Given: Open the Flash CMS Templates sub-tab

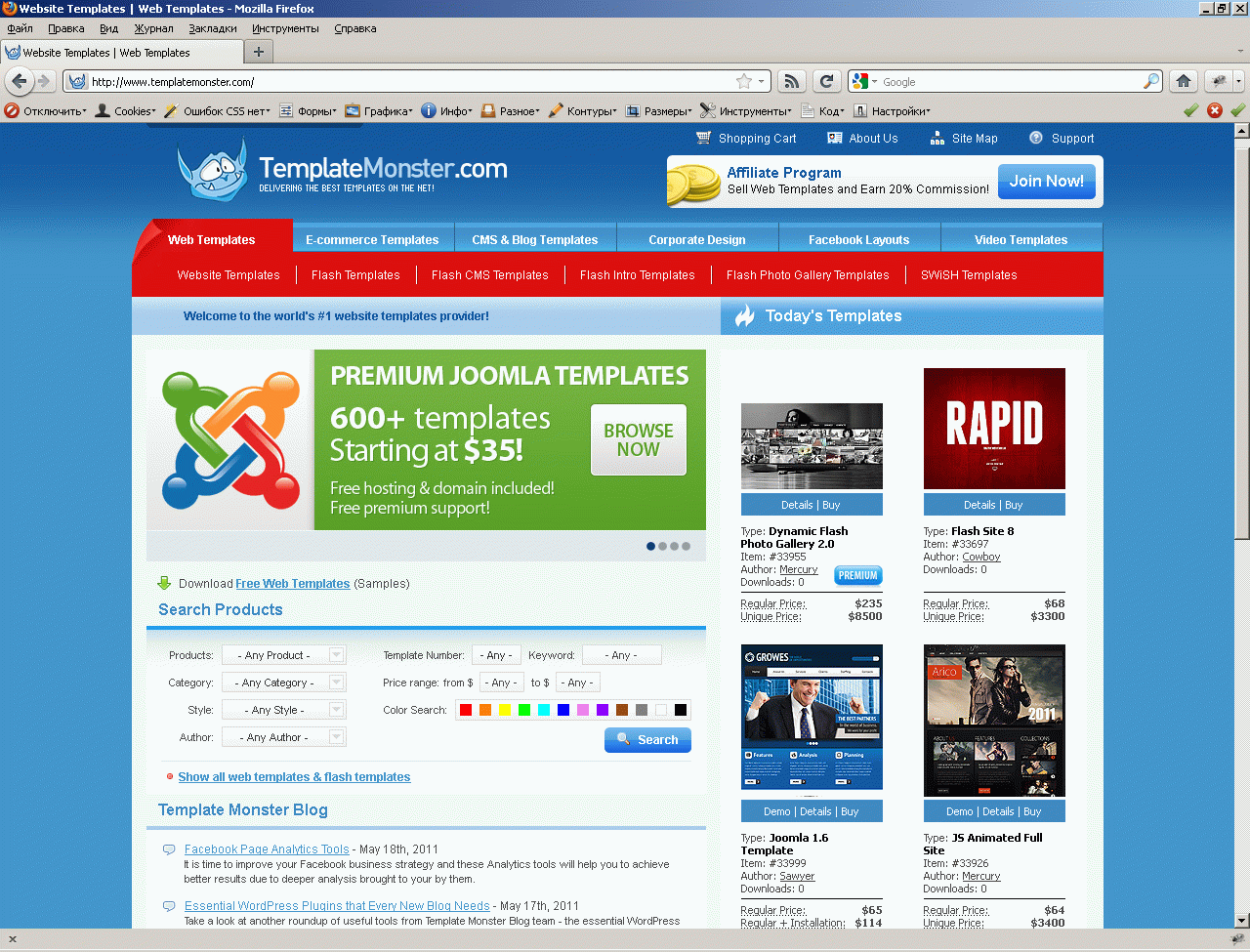Looking at the screenshot, I should click(490, 275).
